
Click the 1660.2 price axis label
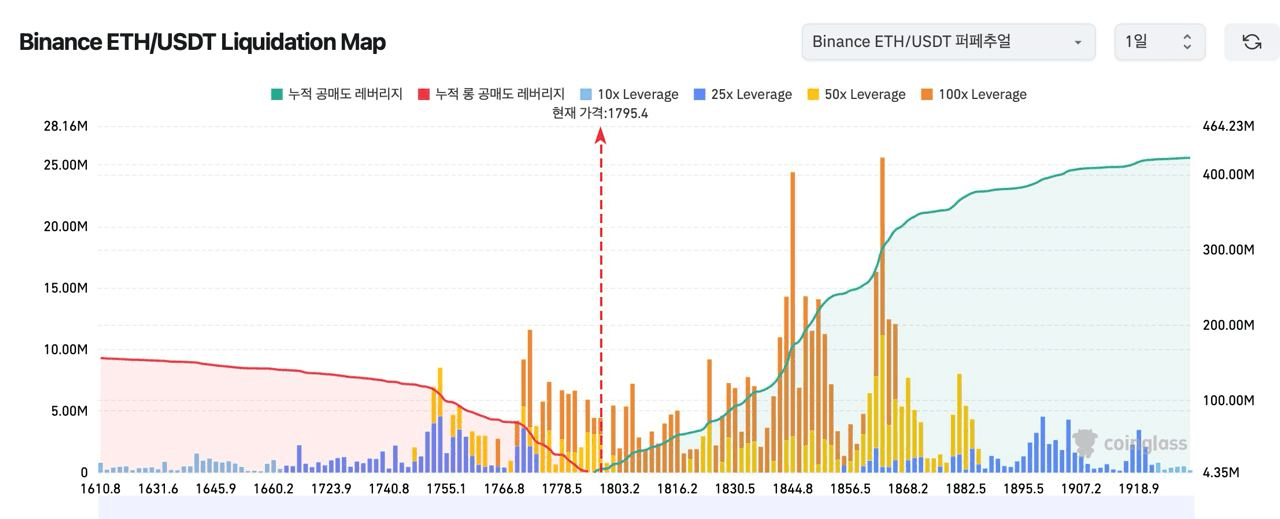tap(273, 488)
